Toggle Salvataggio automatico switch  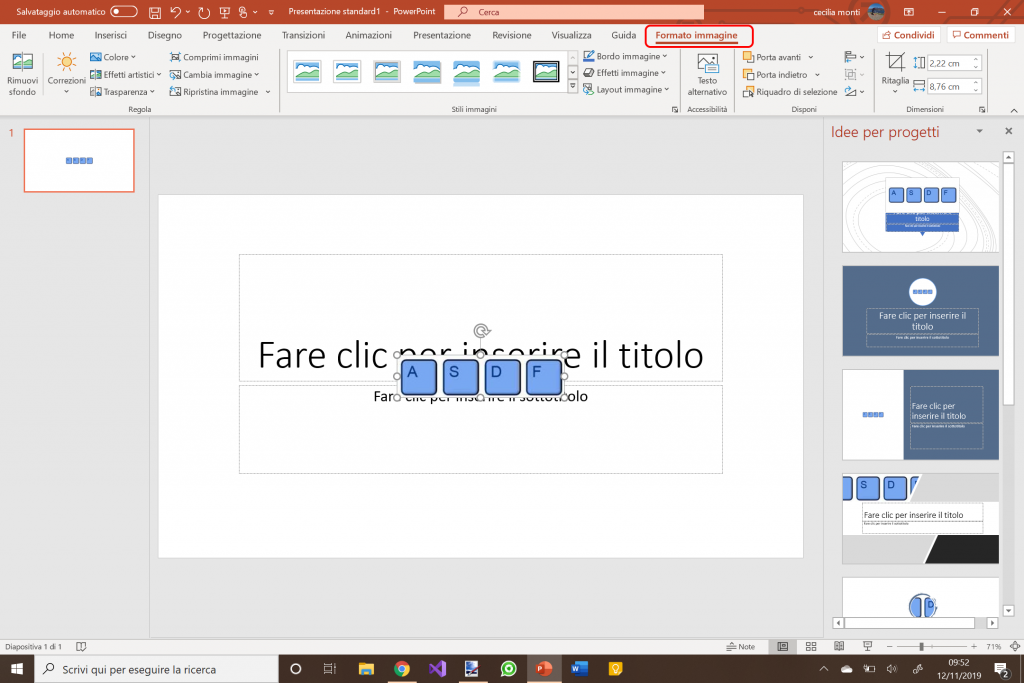click(x=123, y=12)
